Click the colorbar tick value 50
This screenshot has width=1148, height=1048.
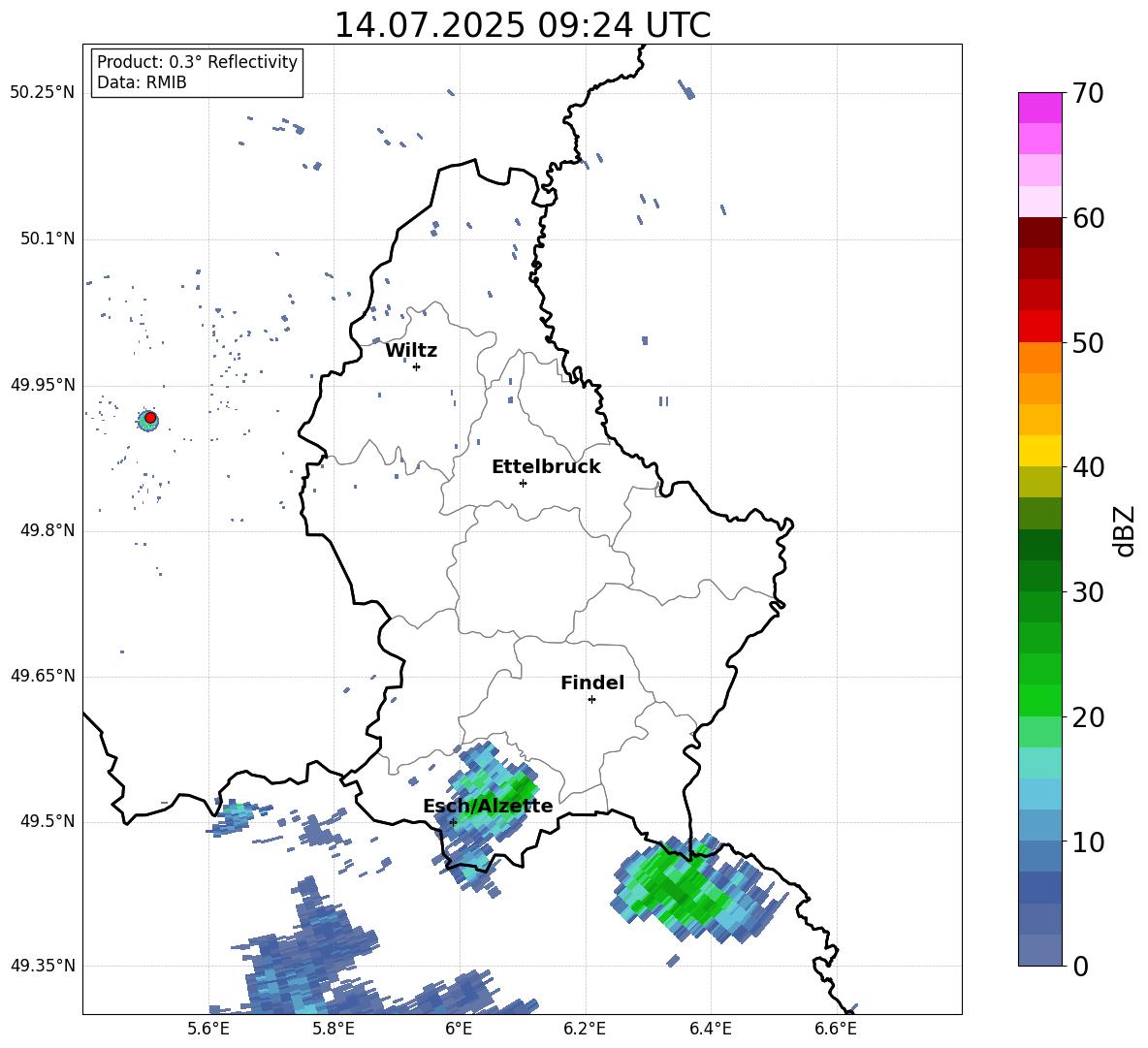(1088, 342)
